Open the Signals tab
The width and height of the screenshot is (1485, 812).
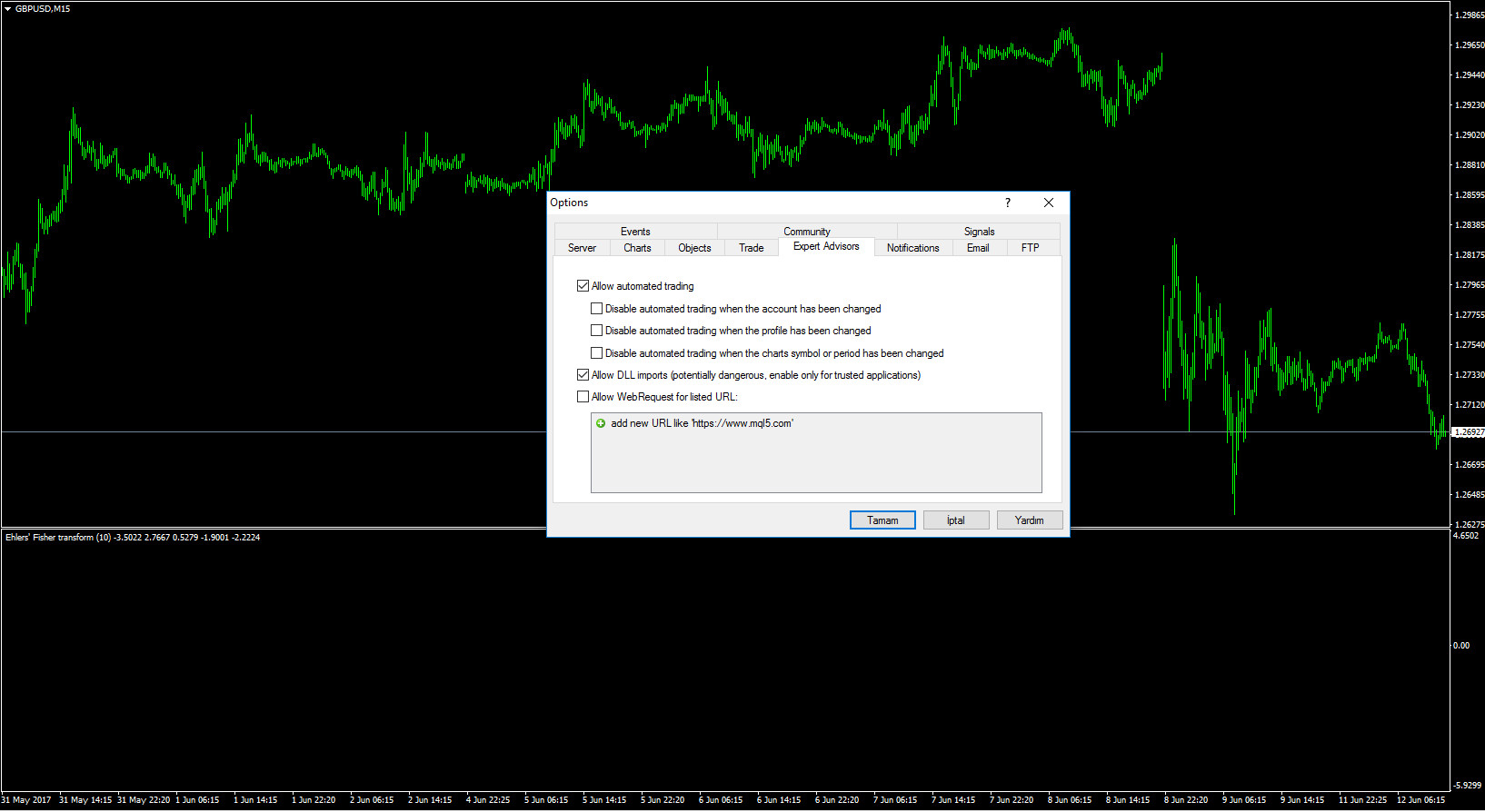coord(979,232)
